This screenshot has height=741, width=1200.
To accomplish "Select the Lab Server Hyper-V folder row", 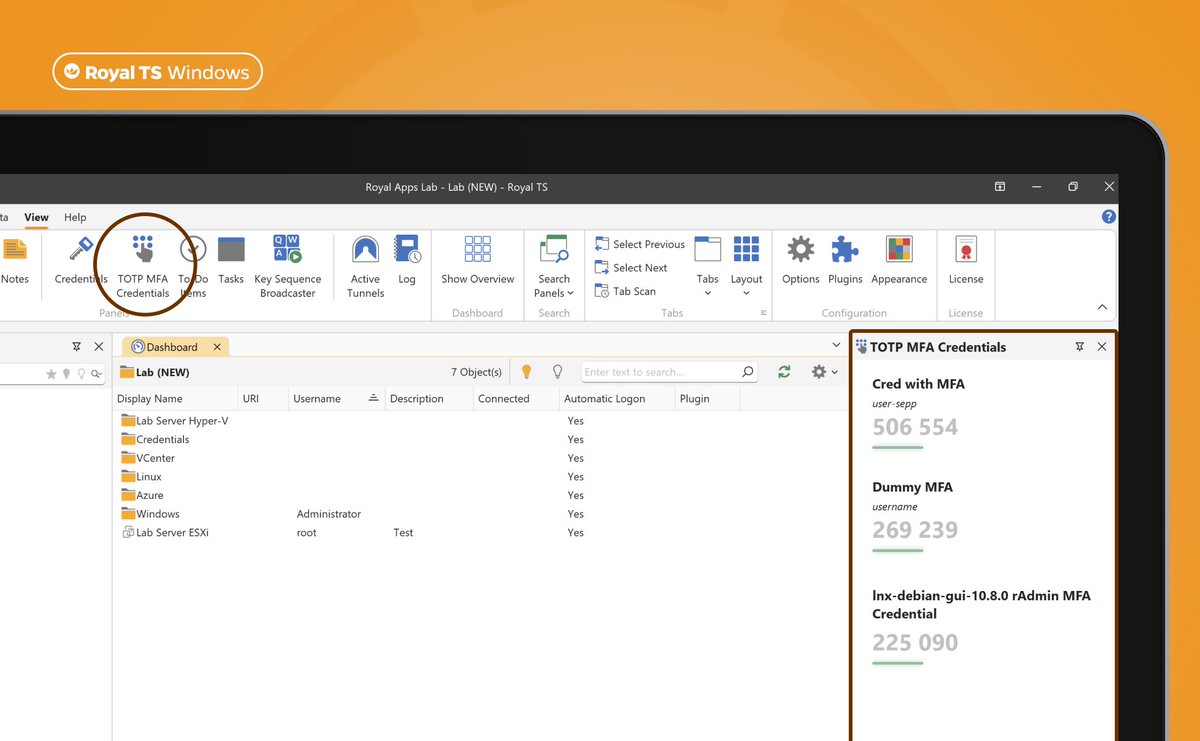I will (480, 421).
